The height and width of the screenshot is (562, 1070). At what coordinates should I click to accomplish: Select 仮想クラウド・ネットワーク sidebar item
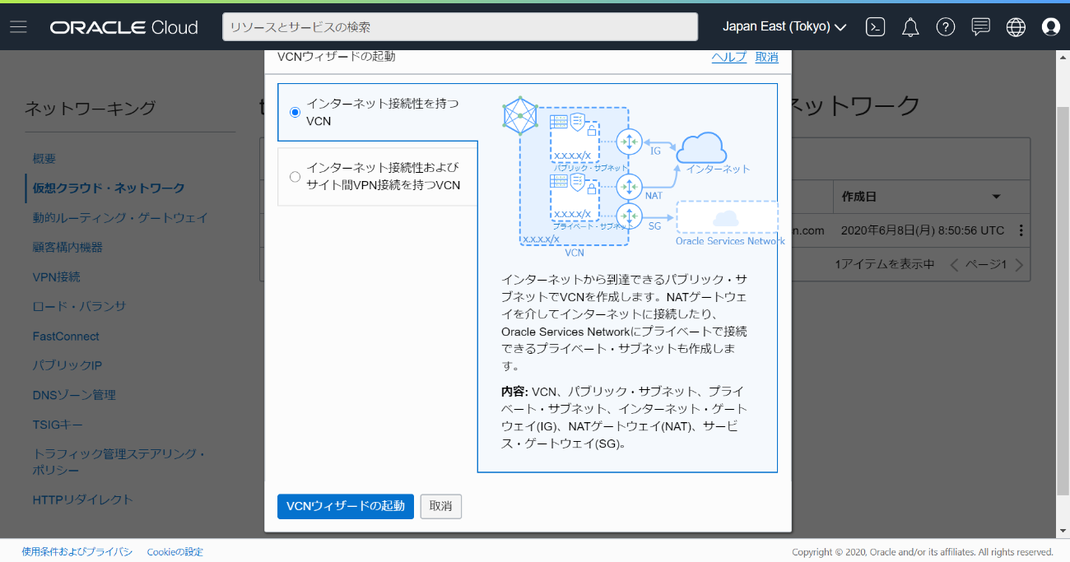click(x=109, y=188)
